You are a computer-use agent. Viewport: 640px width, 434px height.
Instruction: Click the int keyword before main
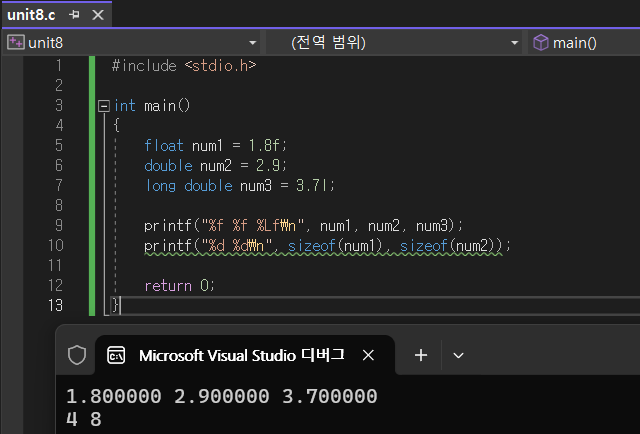point(124,106)
